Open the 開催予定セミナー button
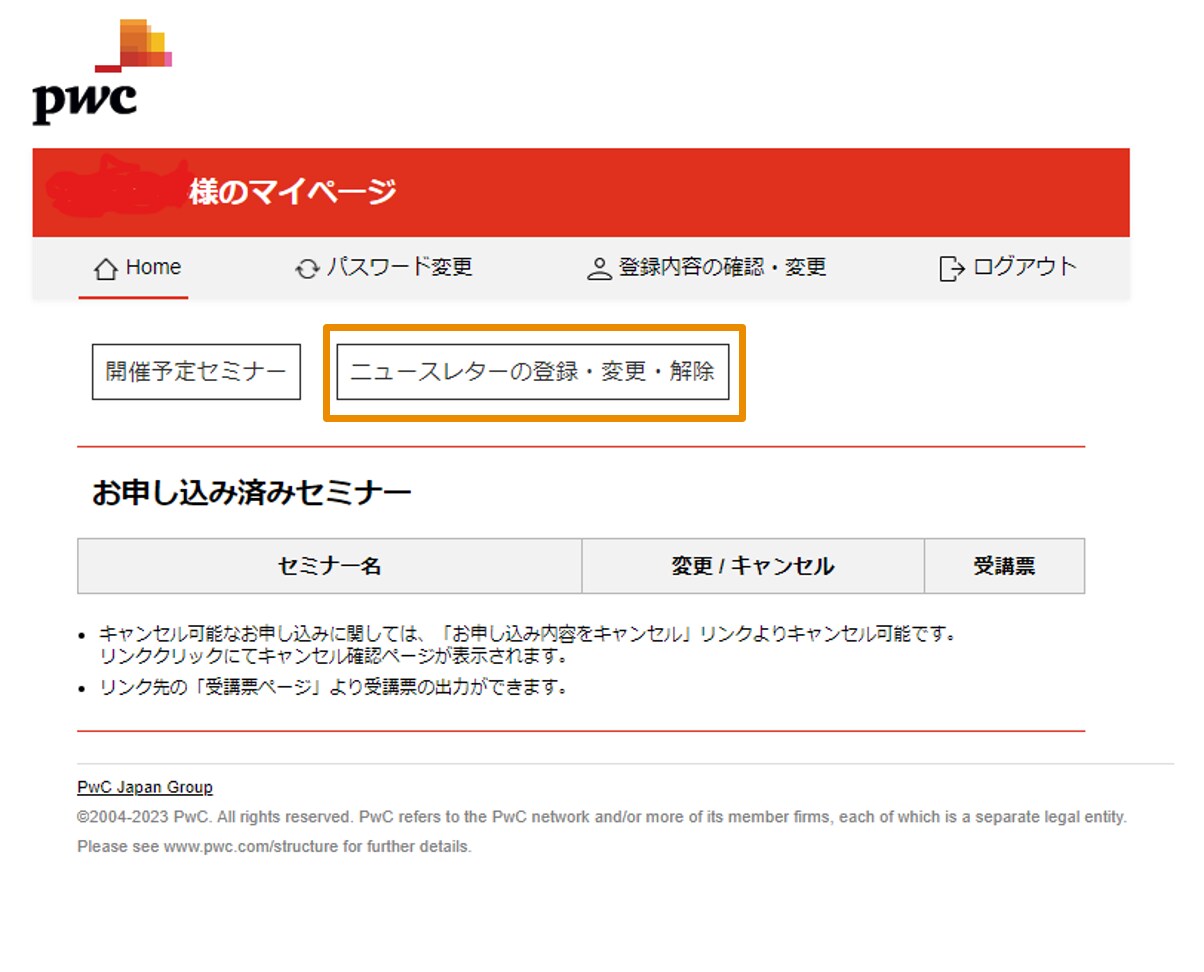 (x=196, y=372)
